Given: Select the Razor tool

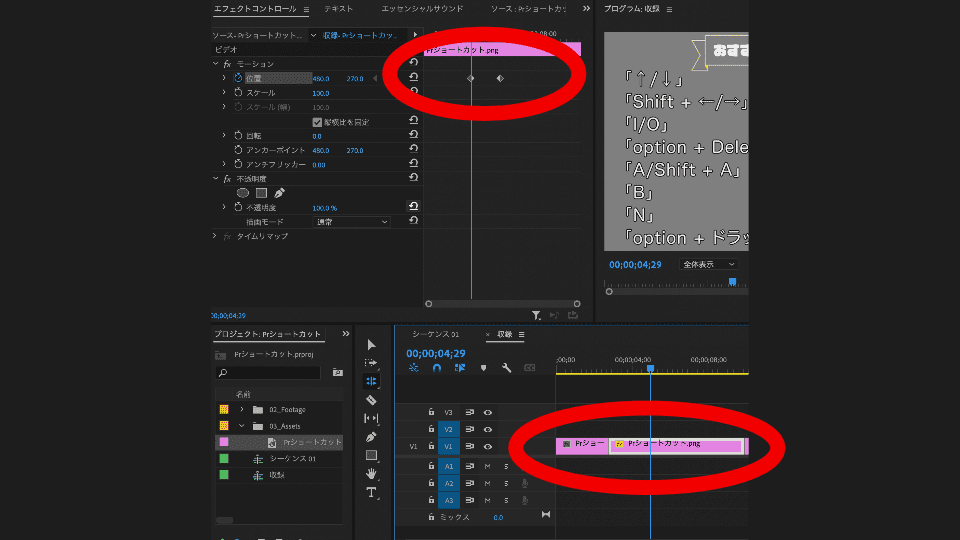Looking at the screenshot, I should [x=371, y=400].
